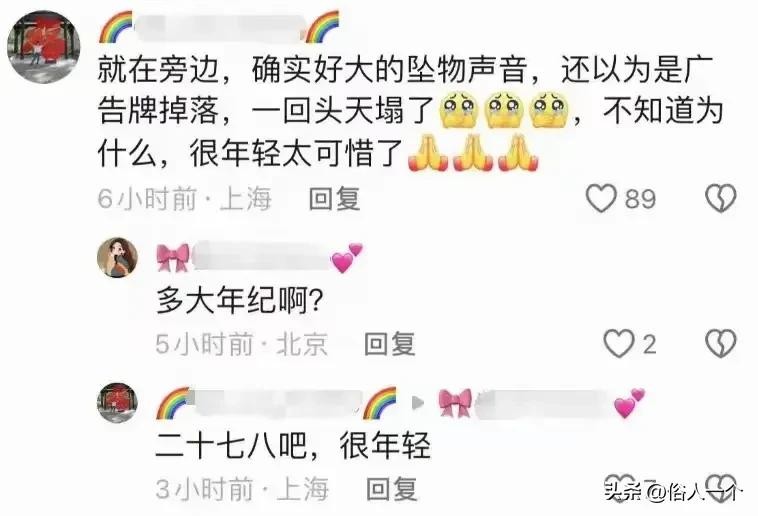Like the top comment with 89 likes
The image size is (758, 516).
[601, 198]
